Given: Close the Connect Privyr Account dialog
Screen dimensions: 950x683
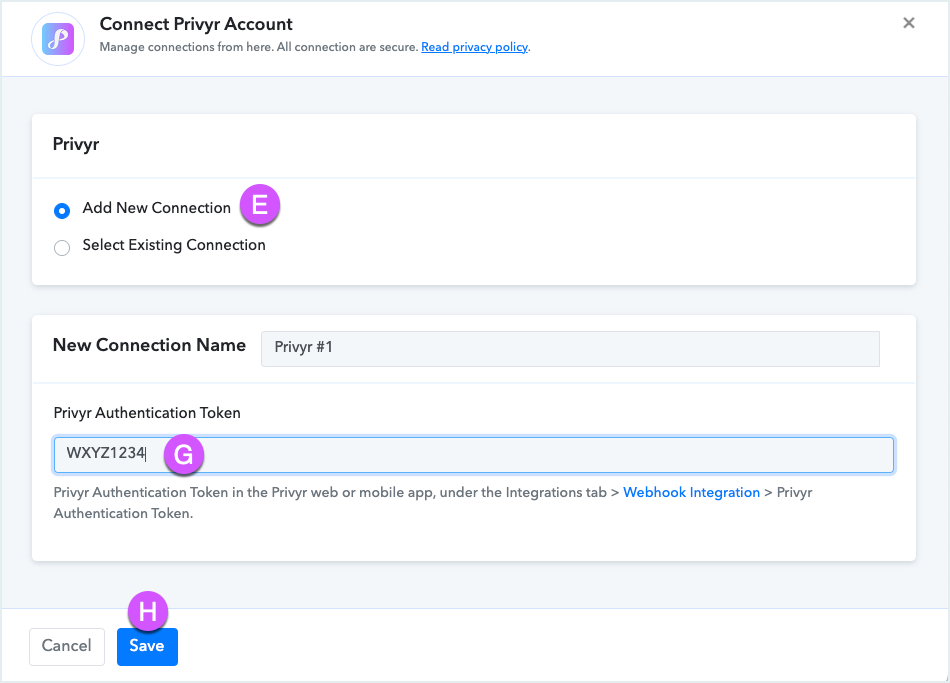Looking at the screenshot, I should (908, 23).
